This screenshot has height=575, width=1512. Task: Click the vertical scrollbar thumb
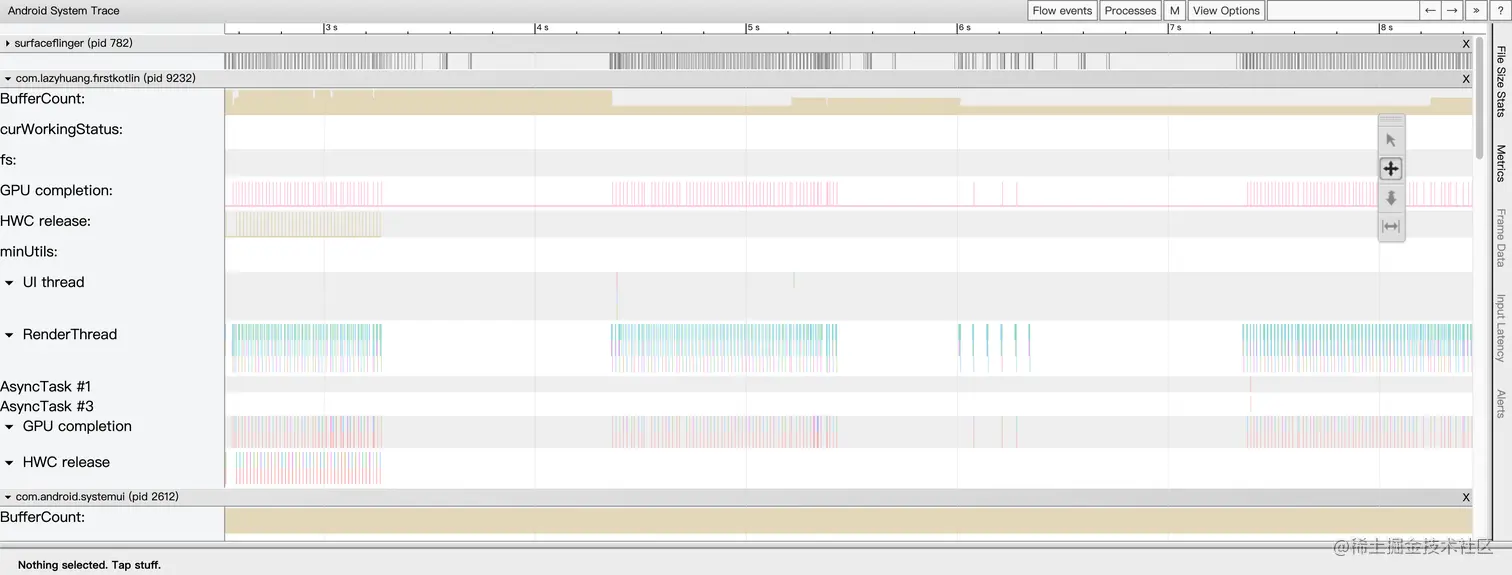pyautogui.click(x=1480, y=97)
